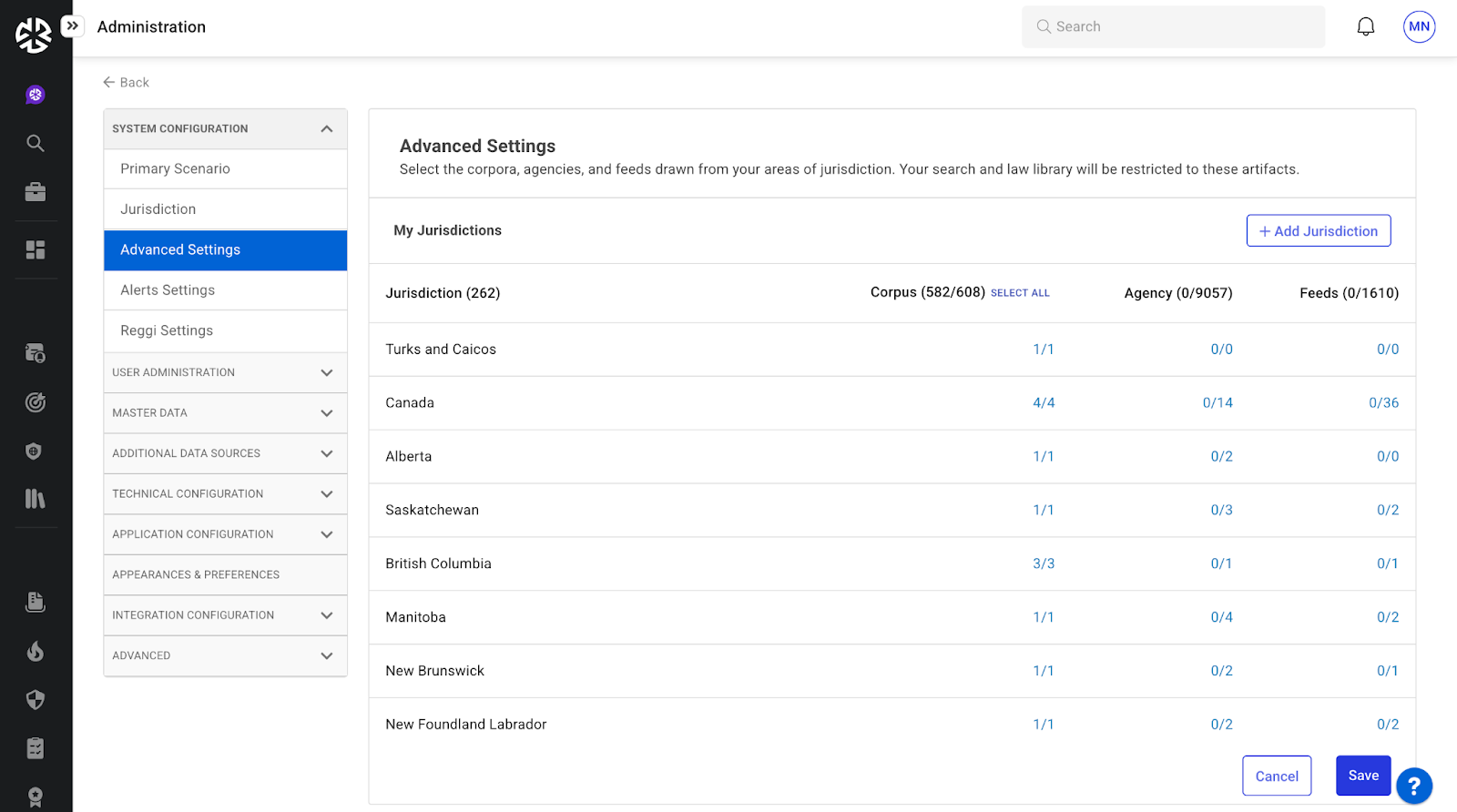Open notifications bell icon
Screen dimensions: 1457x812
(x=1365, y=27)
